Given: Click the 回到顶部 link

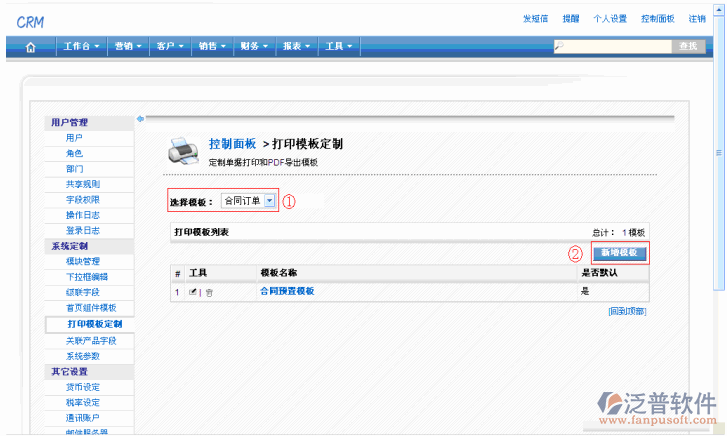Looking at the screenshot, I should 627,311.
